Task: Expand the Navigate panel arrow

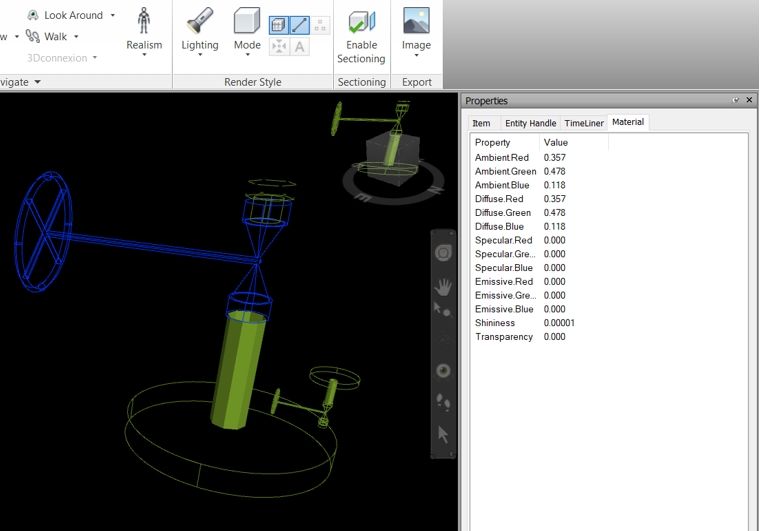Action: pyautogui.click(x=37, y=82)
